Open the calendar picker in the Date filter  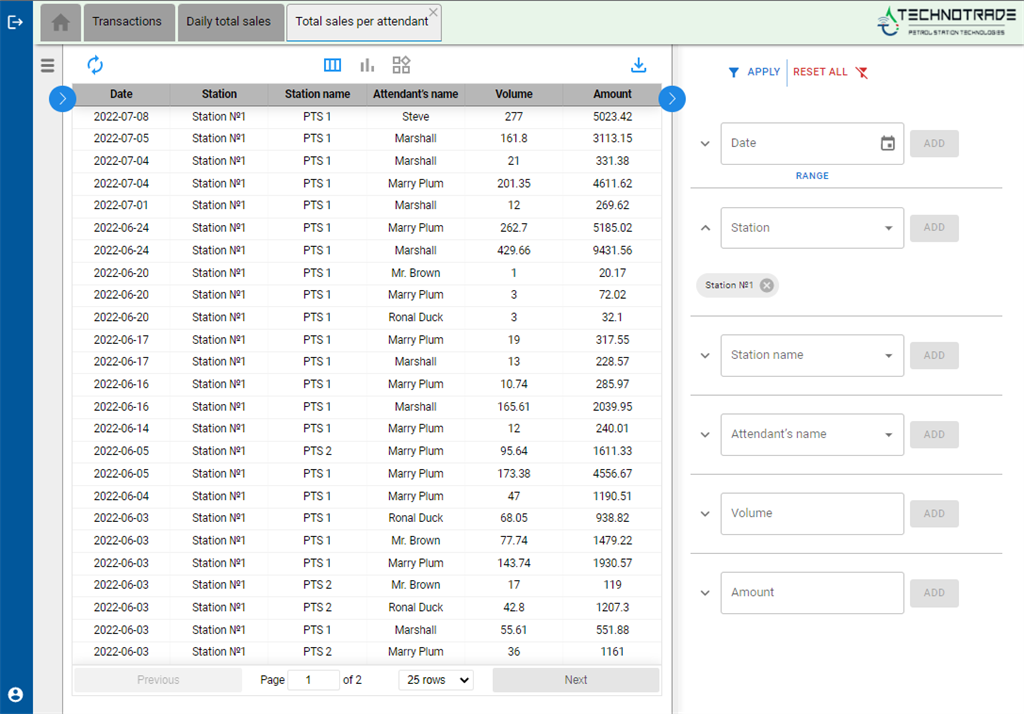click(x=888, y=144)
